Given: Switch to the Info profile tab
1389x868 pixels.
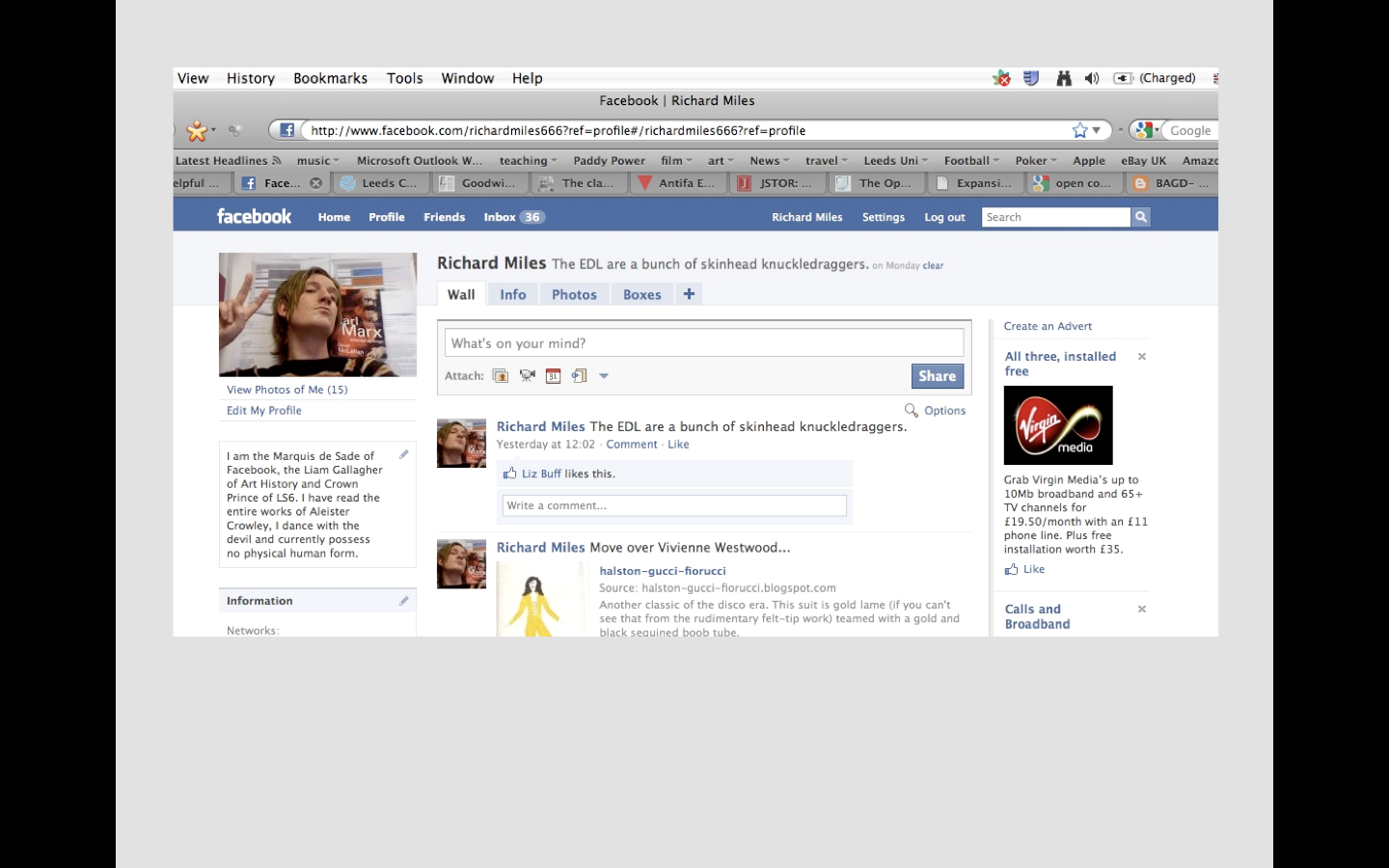Looking at the screenshot, I should tap(513, 294).
